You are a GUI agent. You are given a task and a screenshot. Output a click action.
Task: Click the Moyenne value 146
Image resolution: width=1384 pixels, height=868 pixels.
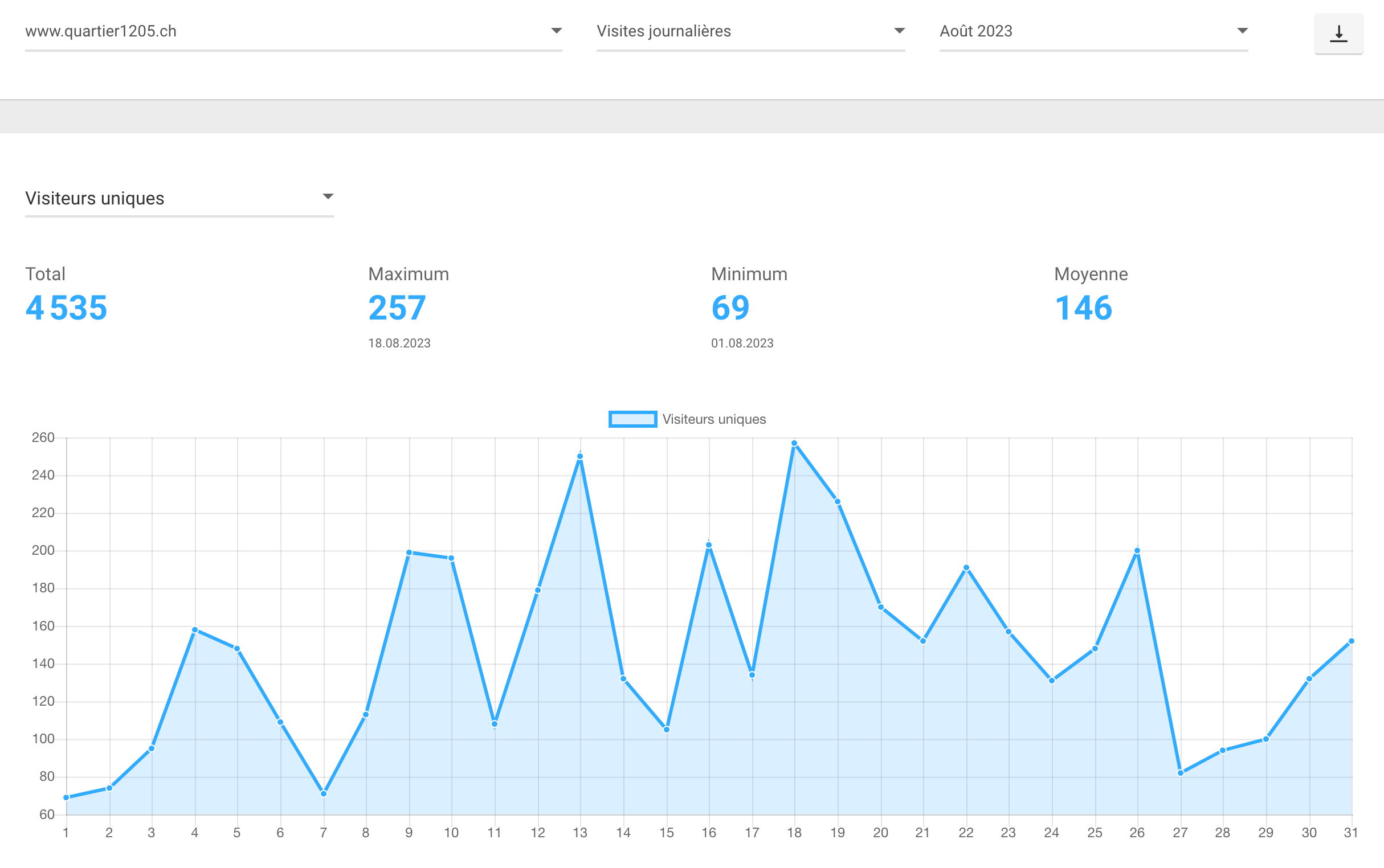point(1083,308)
